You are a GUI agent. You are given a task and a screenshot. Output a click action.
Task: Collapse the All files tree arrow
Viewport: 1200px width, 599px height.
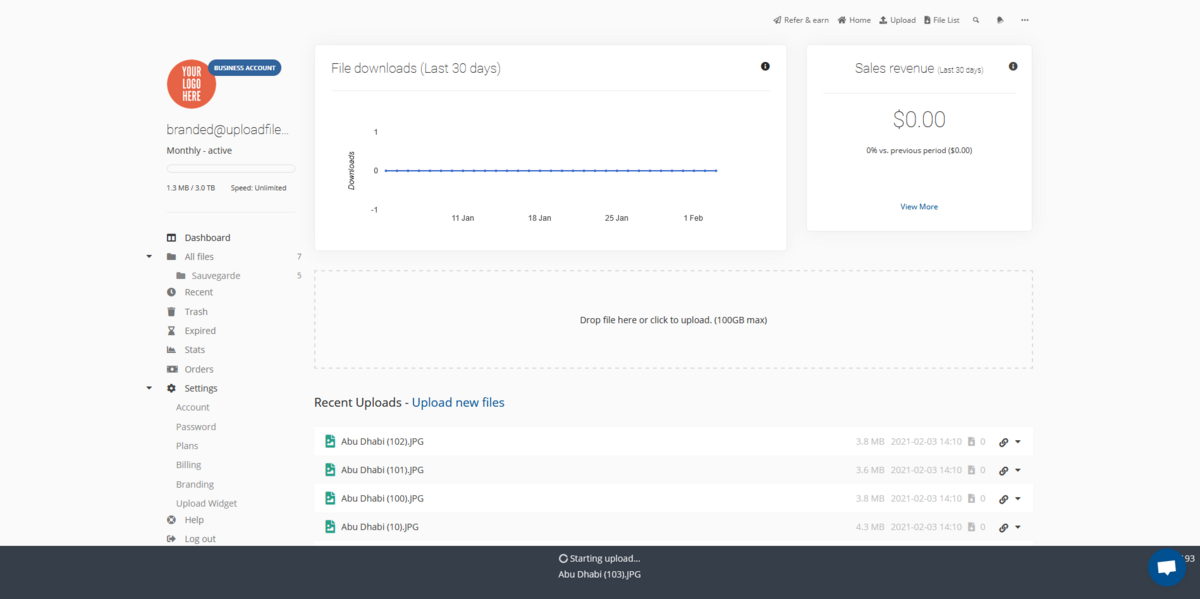pos(149,257)
